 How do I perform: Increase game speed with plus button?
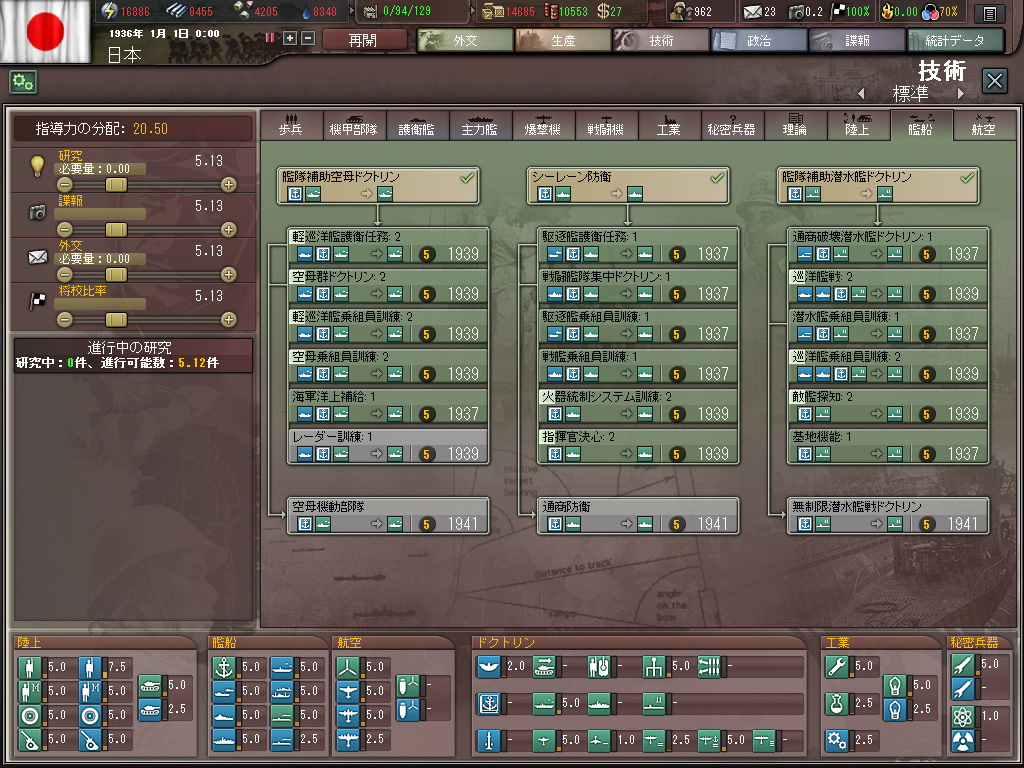click(290, 39)
